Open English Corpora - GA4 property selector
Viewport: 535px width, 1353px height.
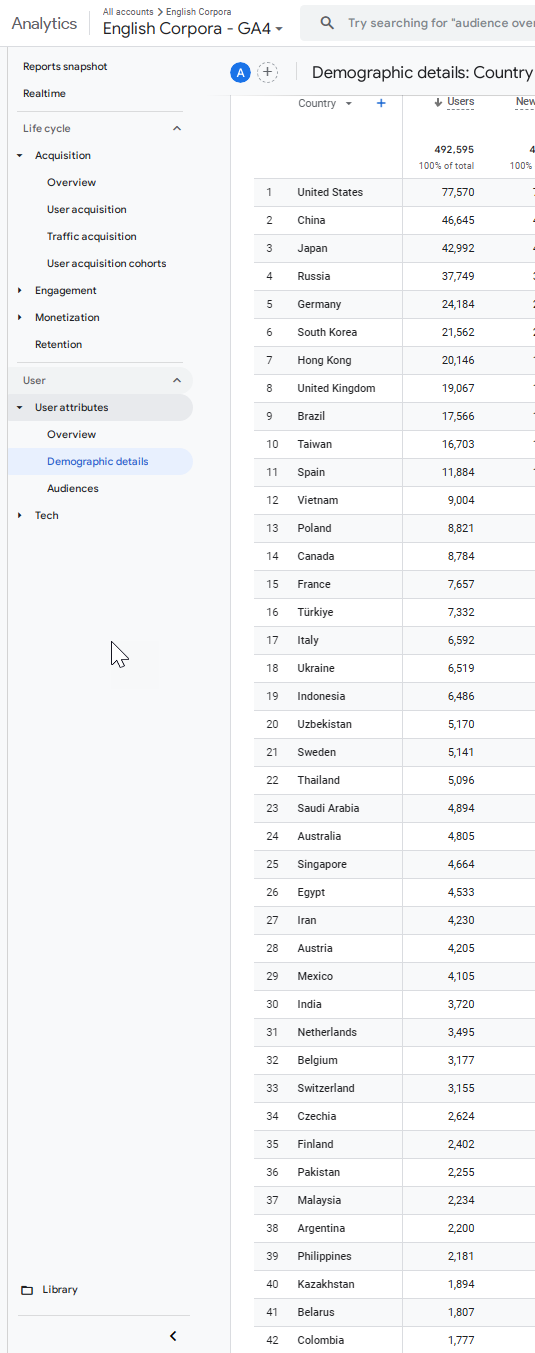coord(193,29)
